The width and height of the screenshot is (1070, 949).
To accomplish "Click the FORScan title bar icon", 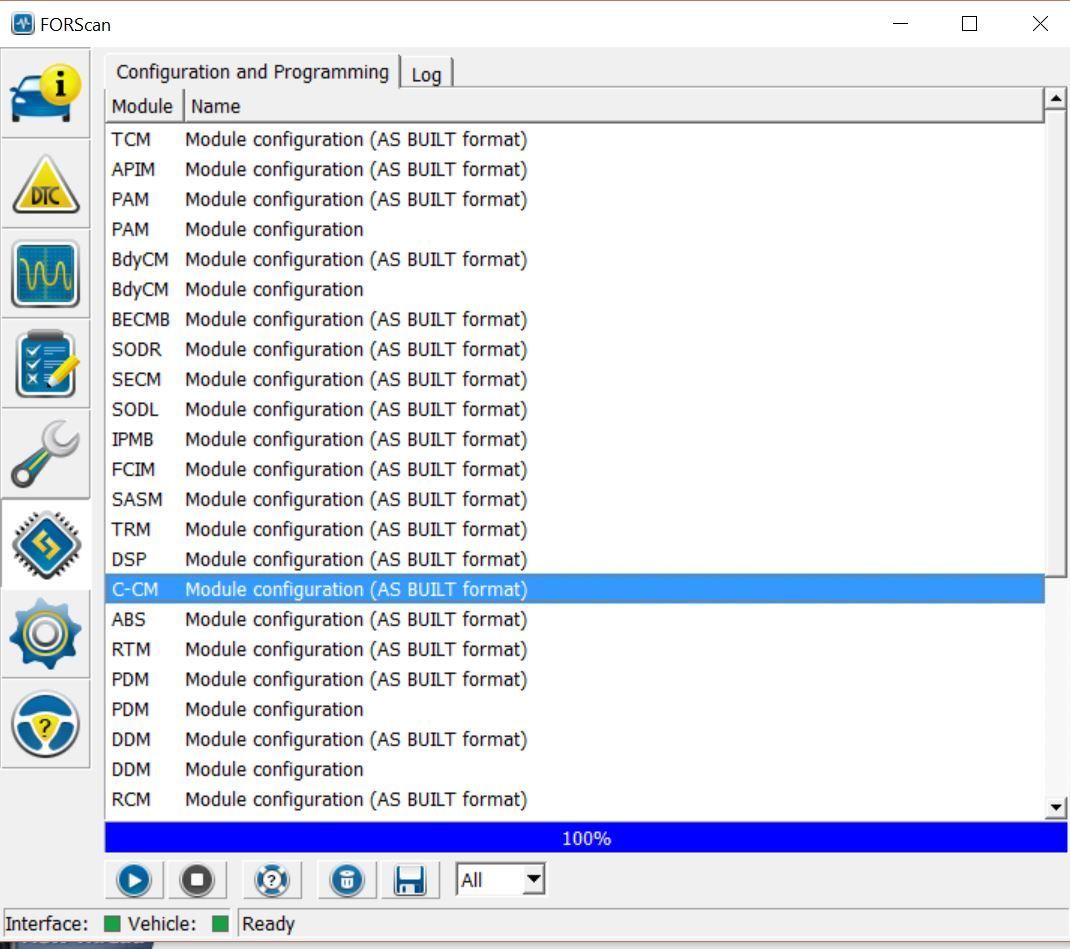I will coord(23,24).
